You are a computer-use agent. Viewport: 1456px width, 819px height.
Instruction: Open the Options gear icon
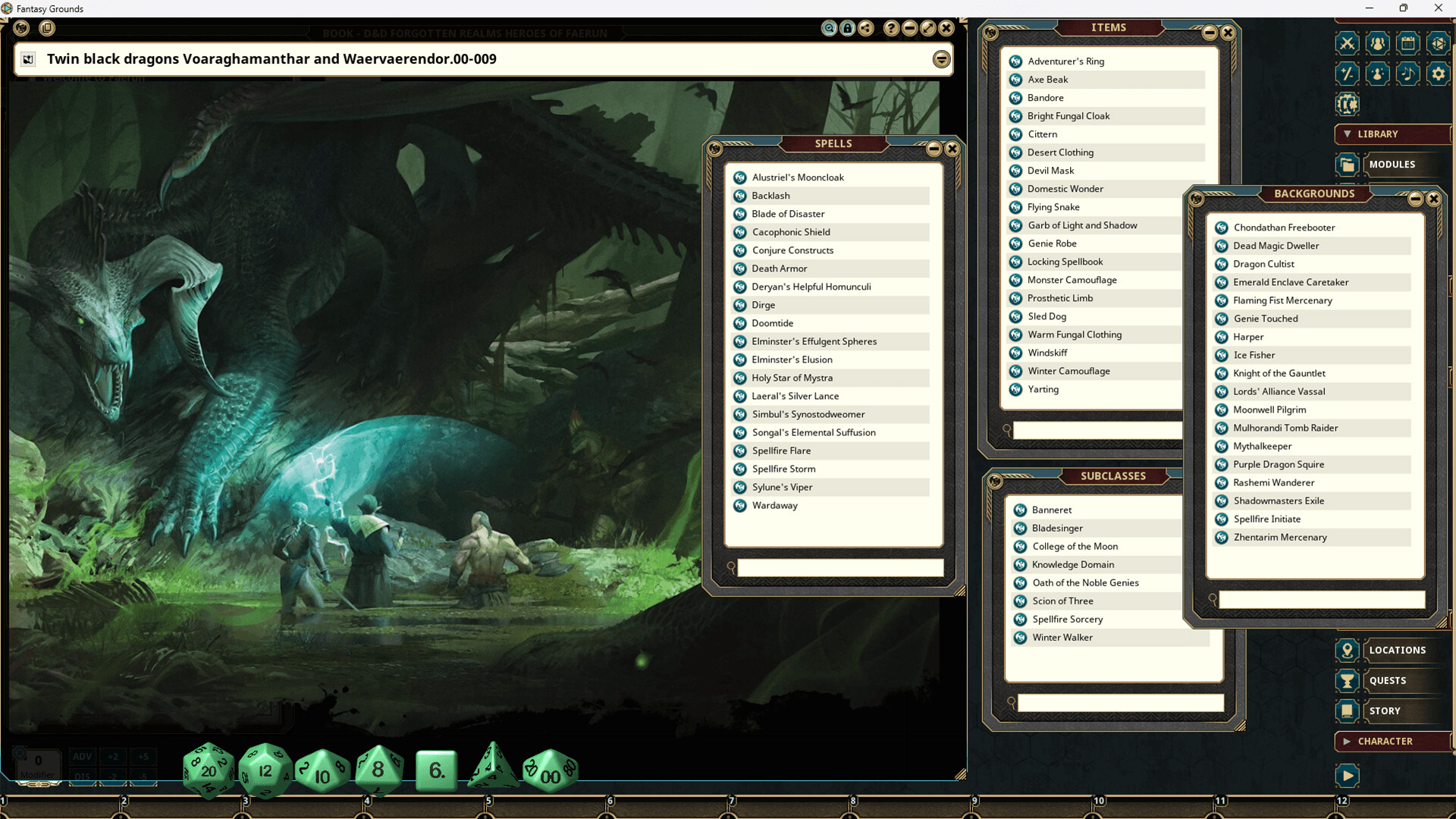click(1439, 74)
